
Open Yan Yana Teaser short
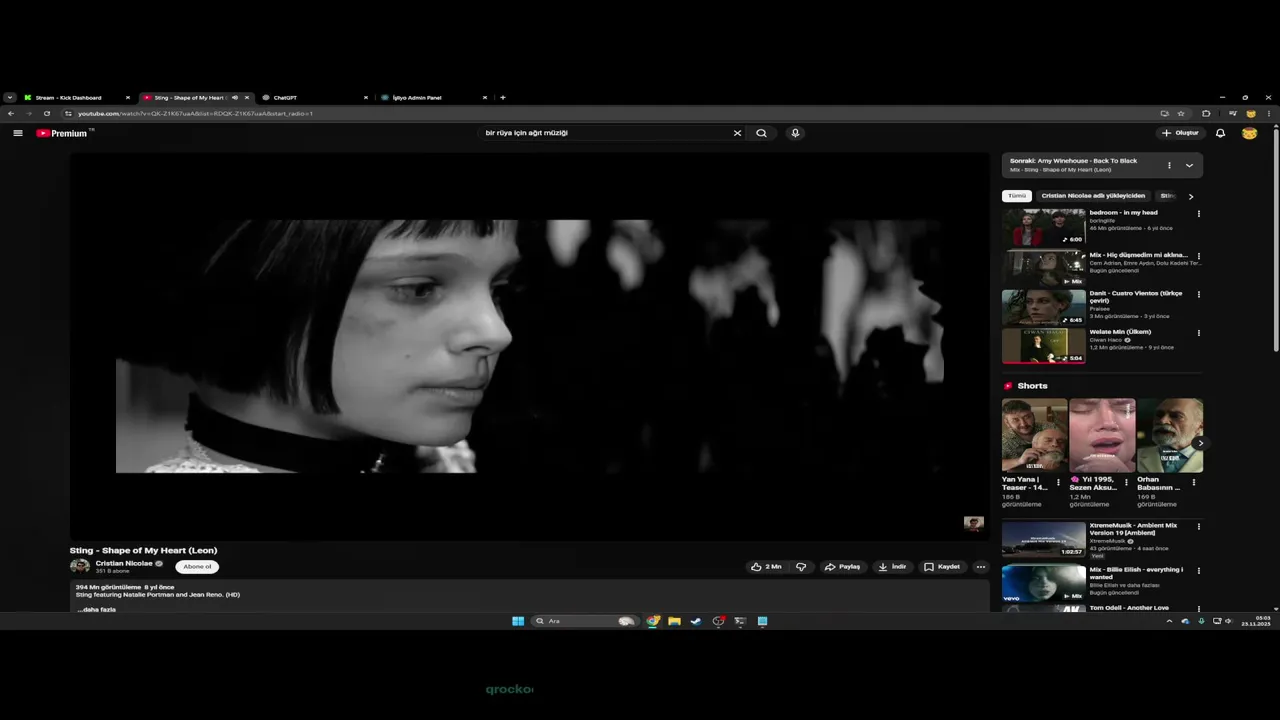coord(1034,436)
